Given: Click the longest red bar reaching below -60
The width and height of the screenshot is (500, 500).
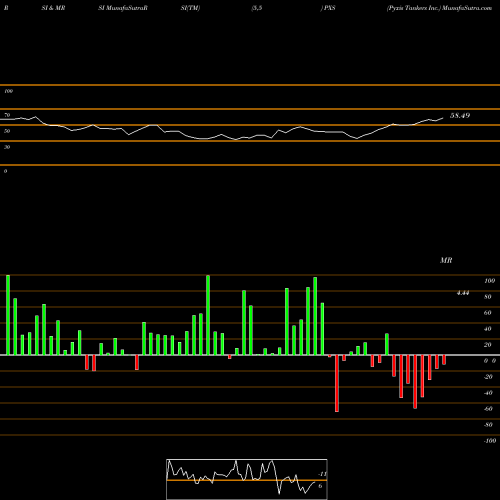Looking at the screenshot, I should tap(337, 383).
